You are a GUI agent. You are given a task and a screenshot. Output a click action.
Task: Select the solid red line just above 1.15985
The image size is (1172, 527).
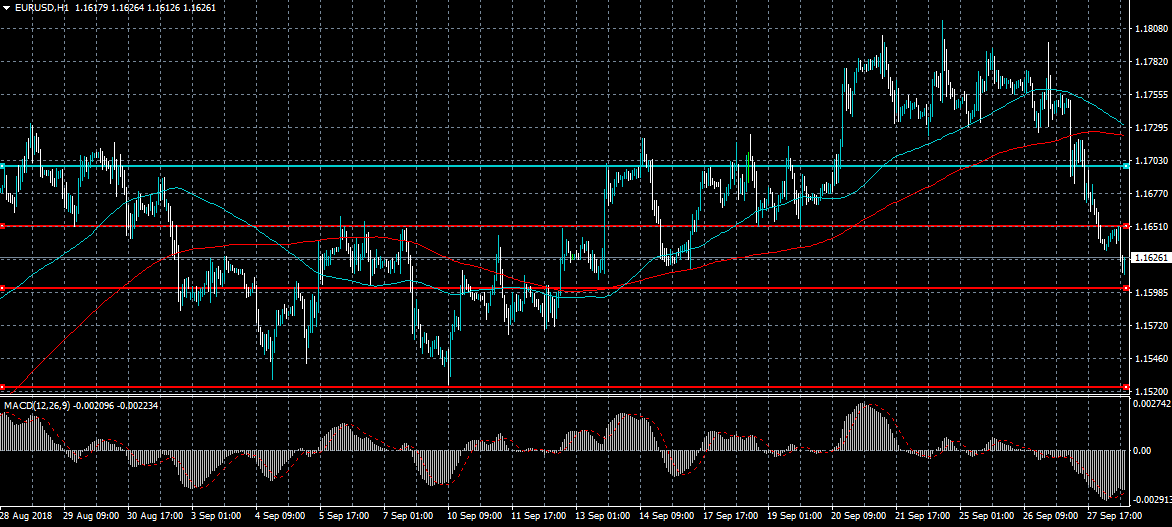pyautogui.click(x=564, y=288)
